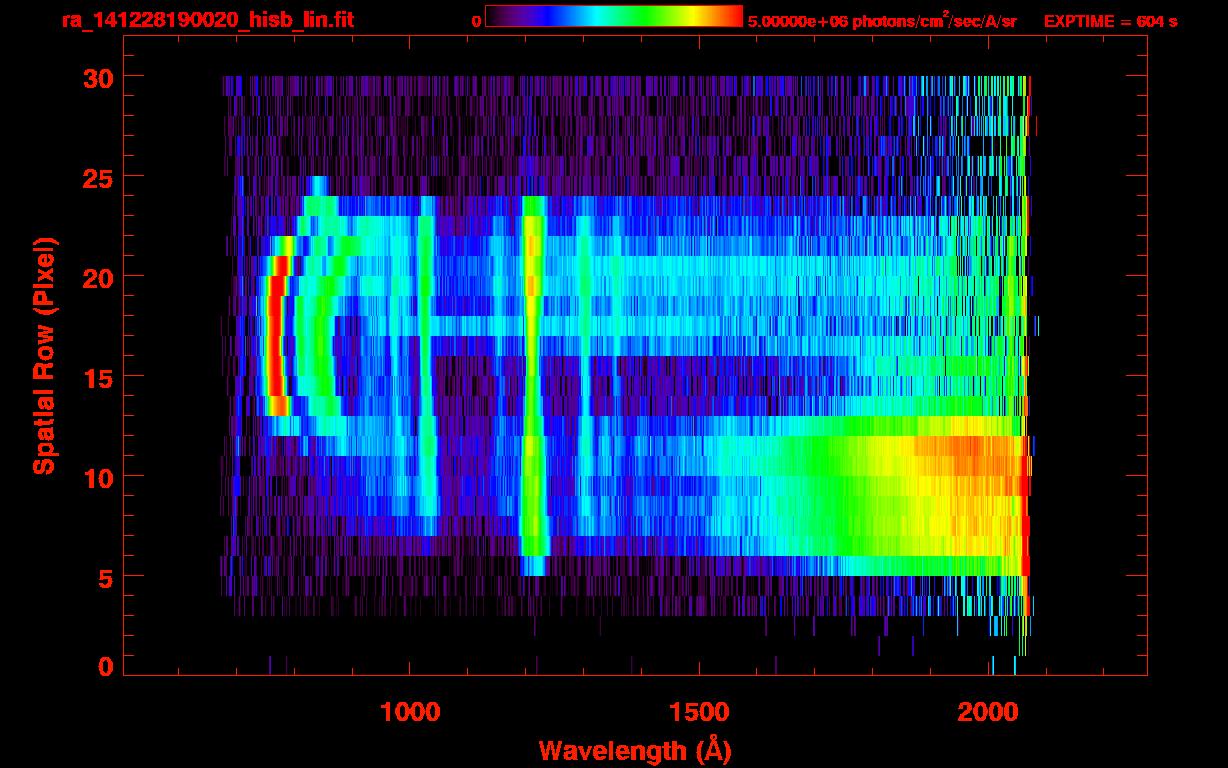Click the y-axis tick label 10
Screen dimensions: 1228x768
pyautogui.click(x=97, y=477)
